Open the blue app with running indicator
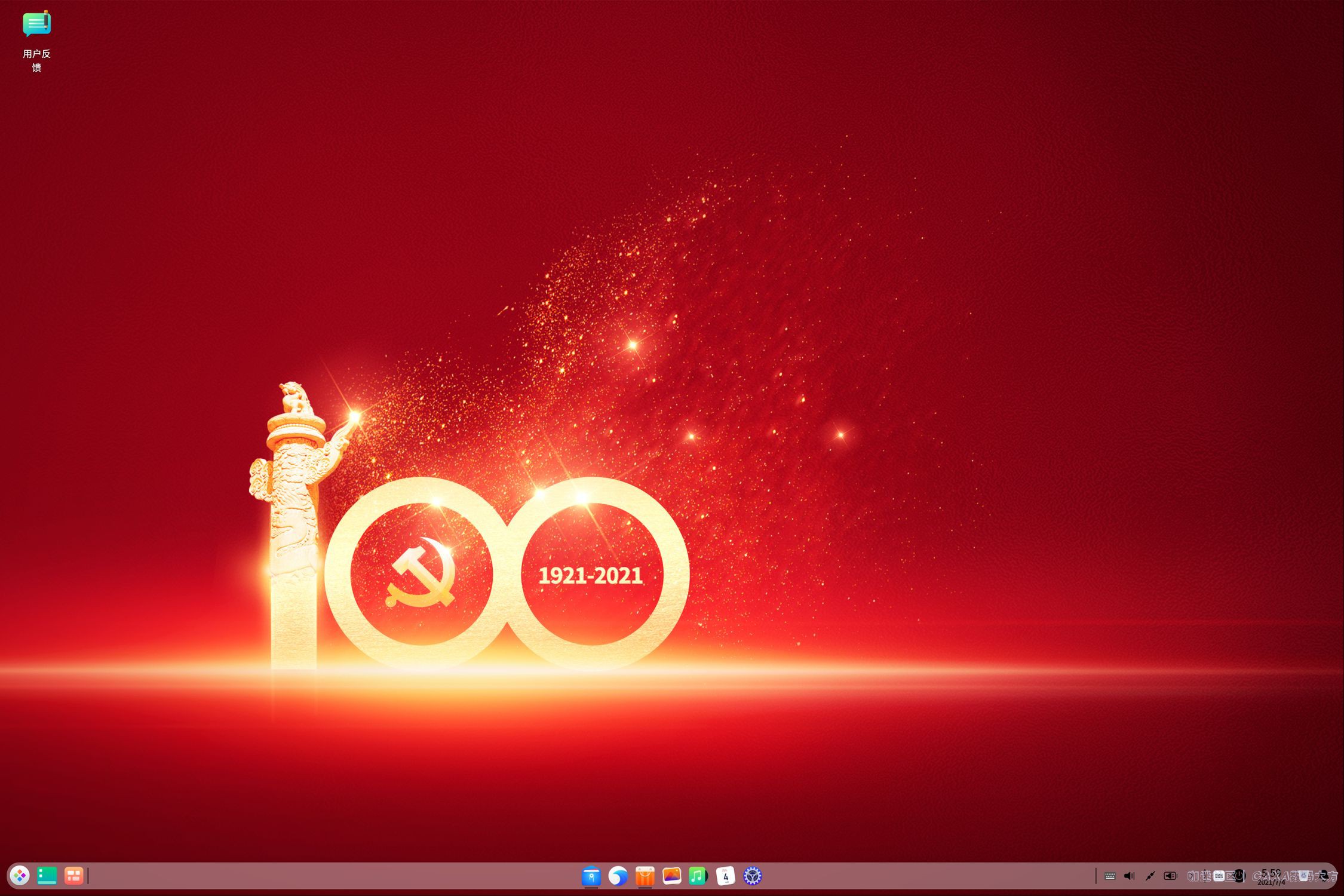 click(x=592, y=876)
